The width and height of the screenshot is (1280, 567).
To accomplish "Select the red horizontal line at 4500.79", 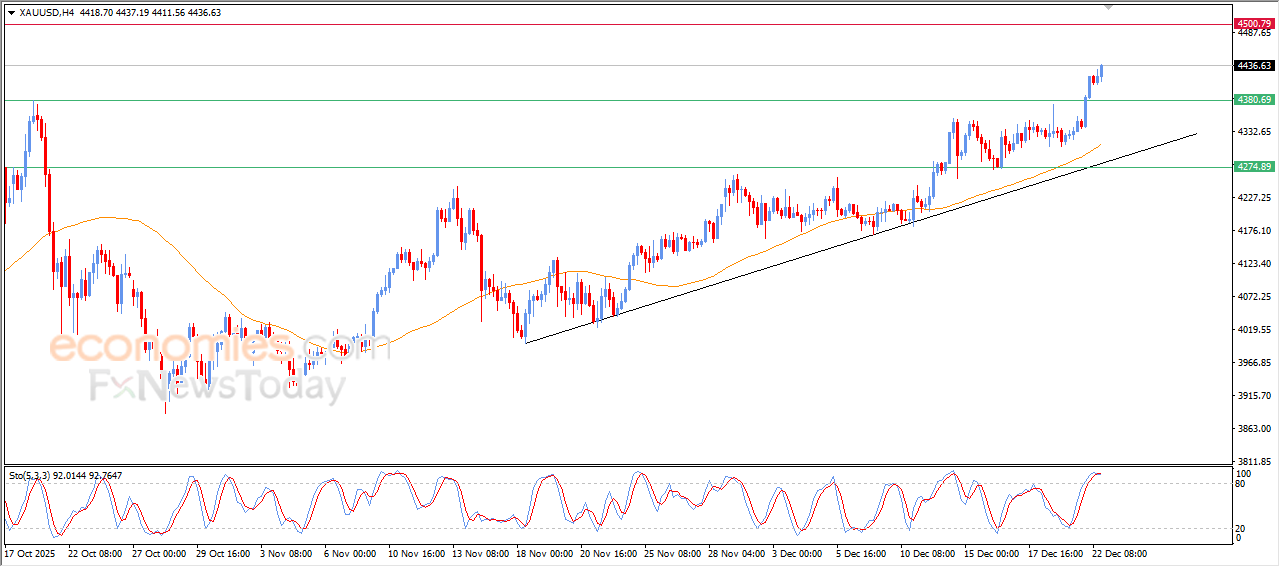I will click(600, 23).
